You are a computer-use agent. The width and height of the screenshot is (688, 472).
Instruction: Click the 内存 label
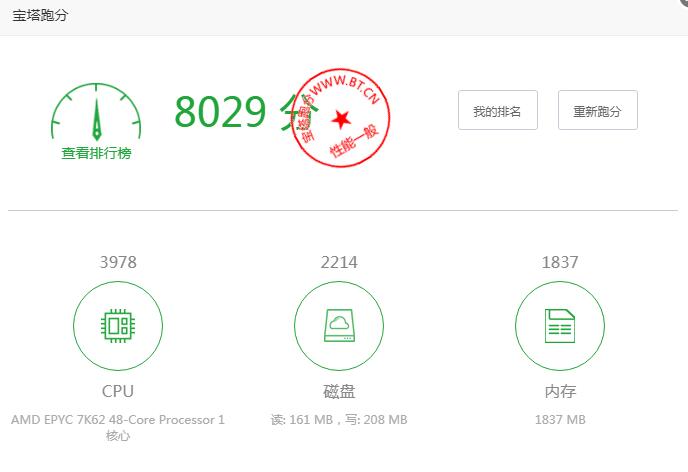(560, 391)
